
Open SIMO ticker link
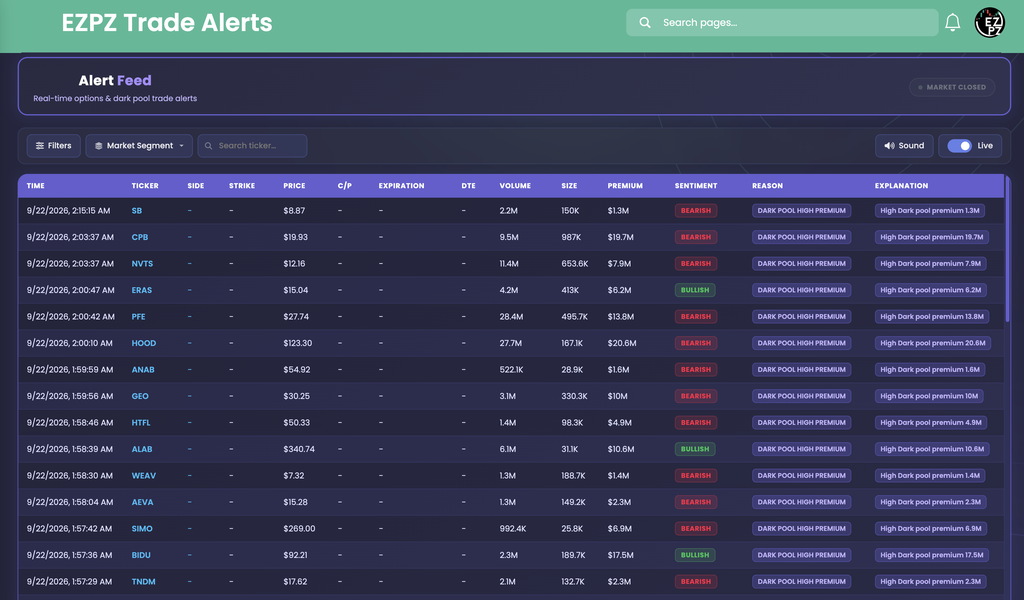(142, 529)
